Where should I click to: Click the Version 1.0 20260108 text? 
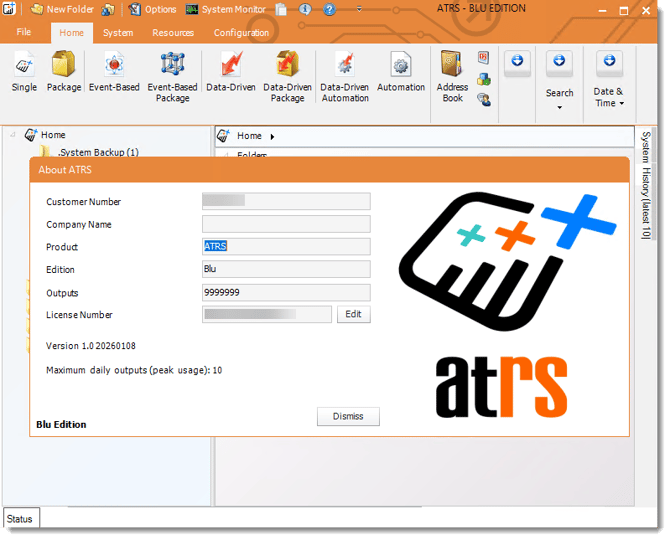(91, 346)
